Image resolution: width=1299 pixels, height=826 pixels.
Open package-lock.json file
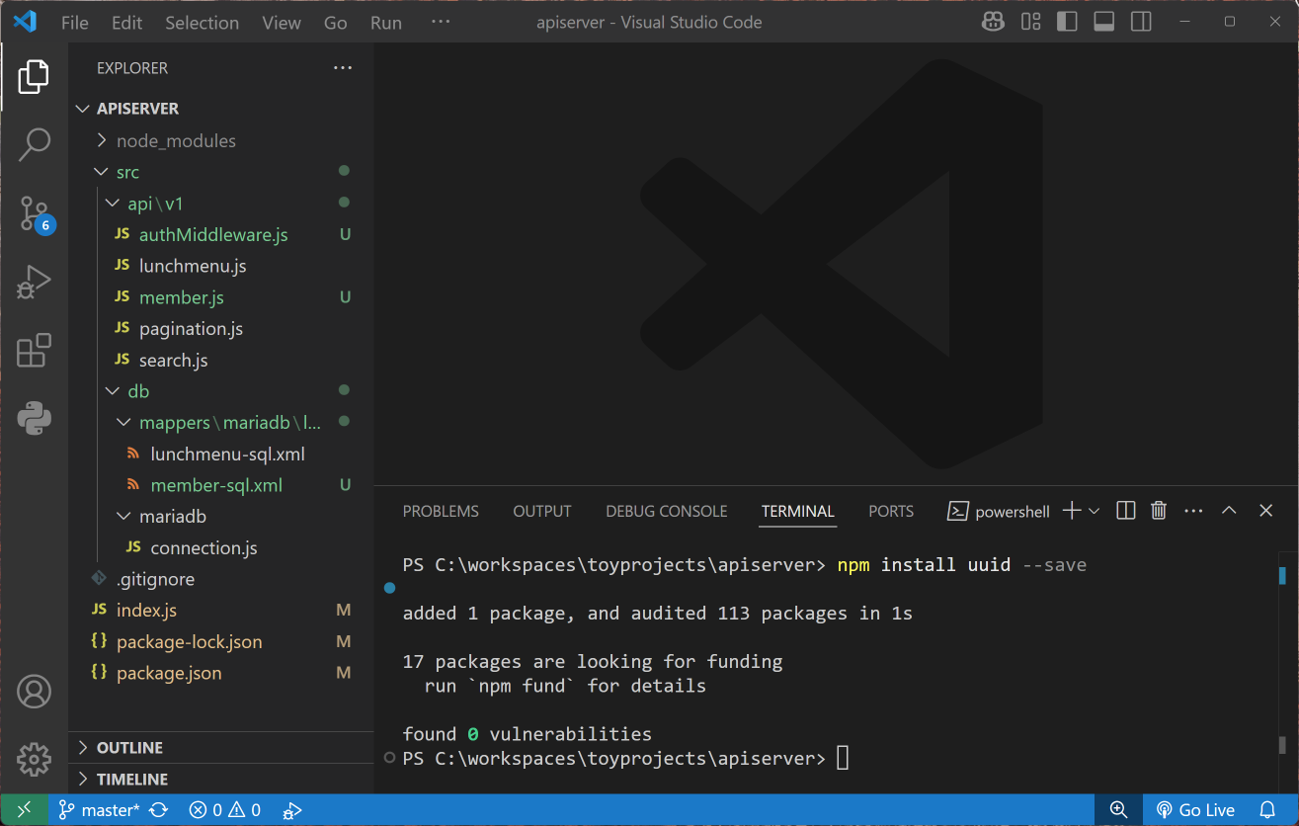(221, 642)
